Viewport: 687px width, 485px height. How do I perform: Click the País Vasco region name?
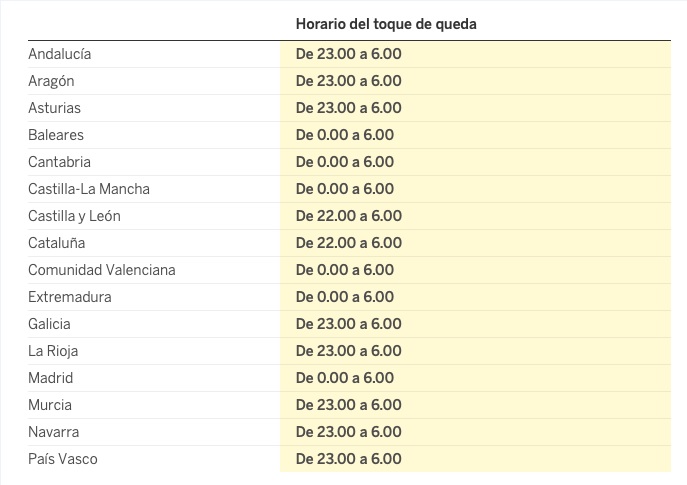coord(63,459)
